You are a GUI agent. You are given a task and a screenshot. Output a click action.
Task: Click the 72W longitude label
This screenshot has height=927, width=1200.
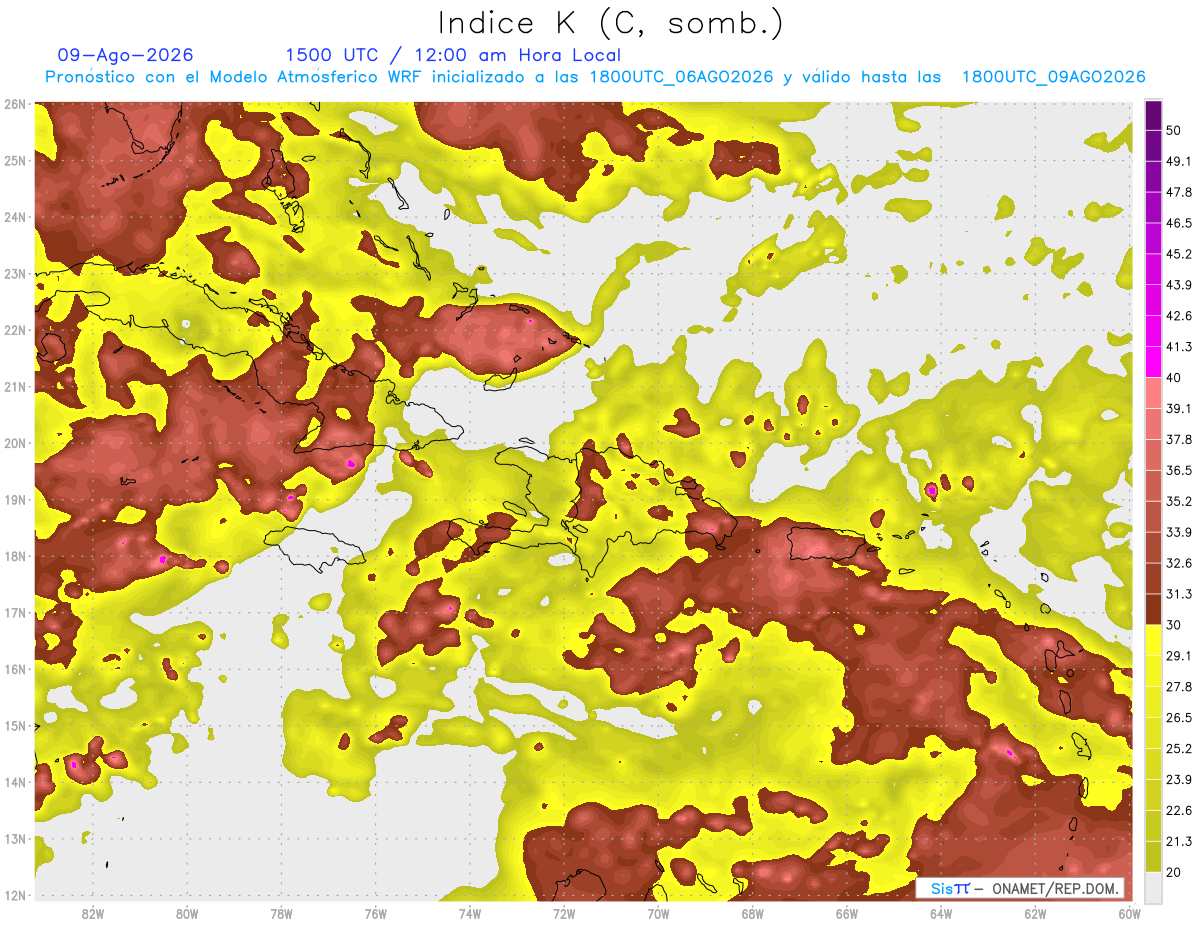click(x=564, y=913)
